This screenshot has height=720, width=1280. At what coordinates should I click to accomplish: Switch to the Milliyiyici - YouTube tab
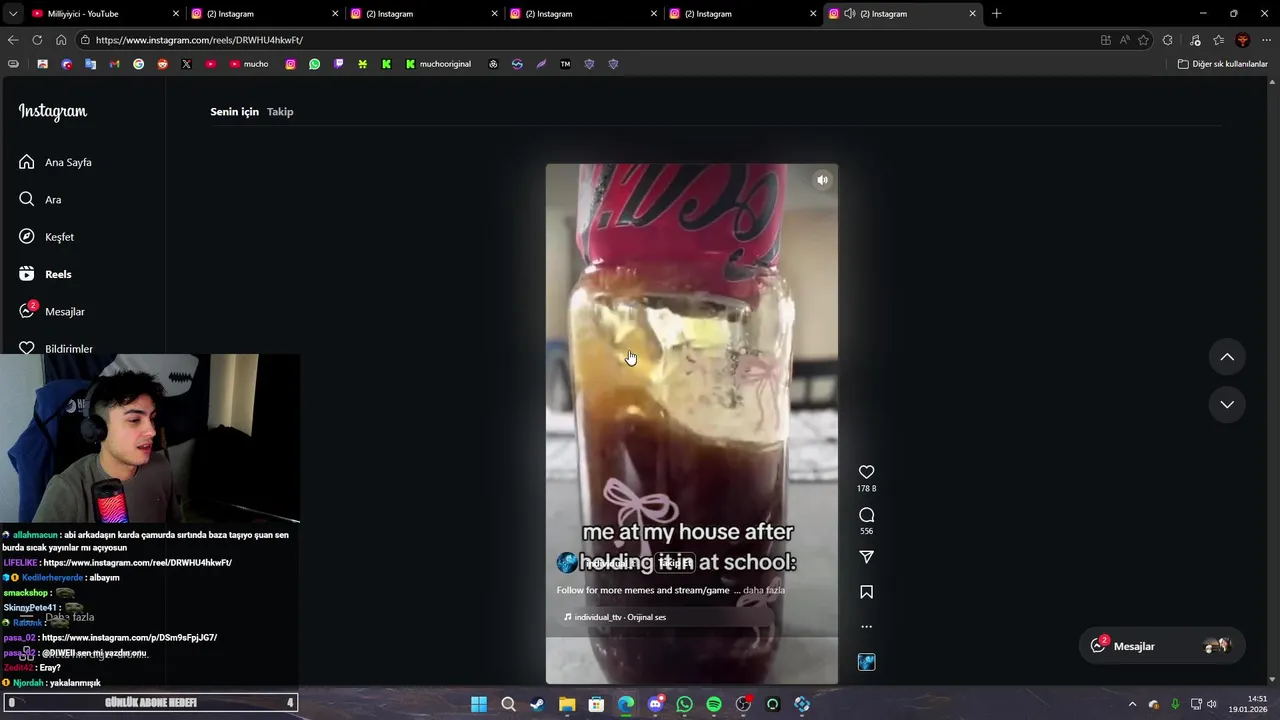[104, 14]
